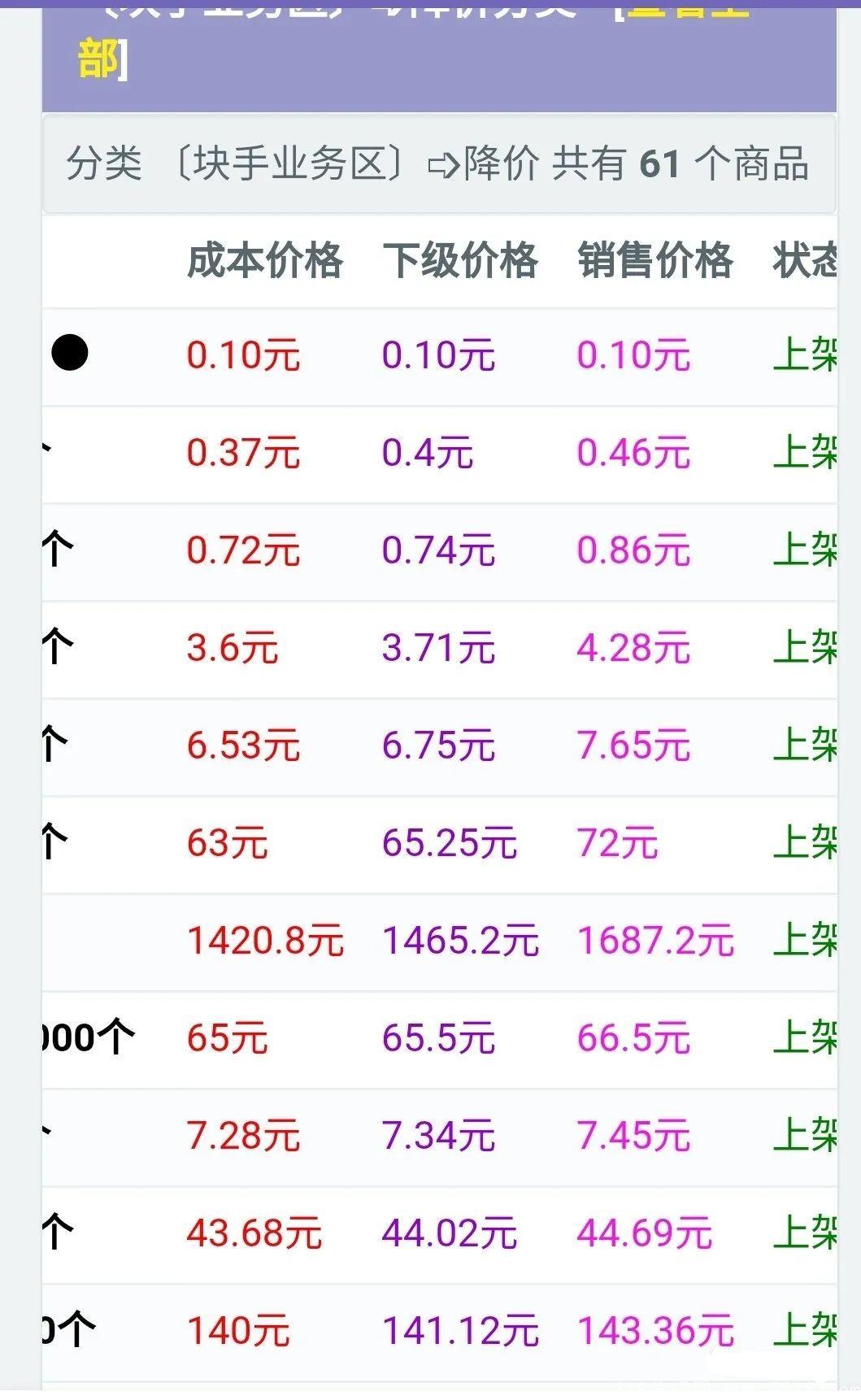Select the 下级价格 column header
The image size is (861, 1400).
click(x=460, y=261)
